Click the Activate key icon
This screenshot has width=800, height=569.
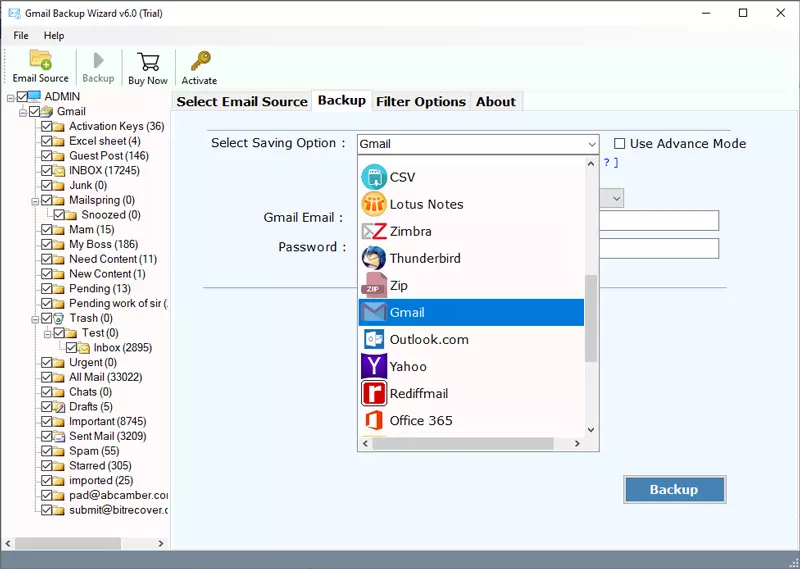[200, 61]
